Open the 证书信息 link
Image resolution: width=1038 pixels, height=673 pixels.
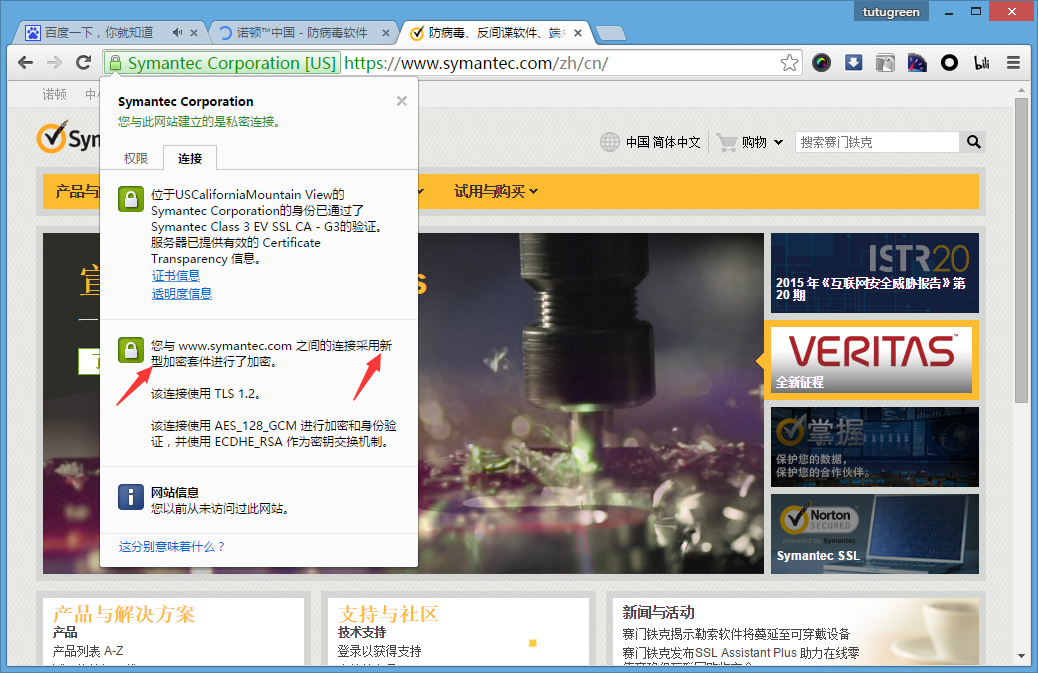click(175, 276)
